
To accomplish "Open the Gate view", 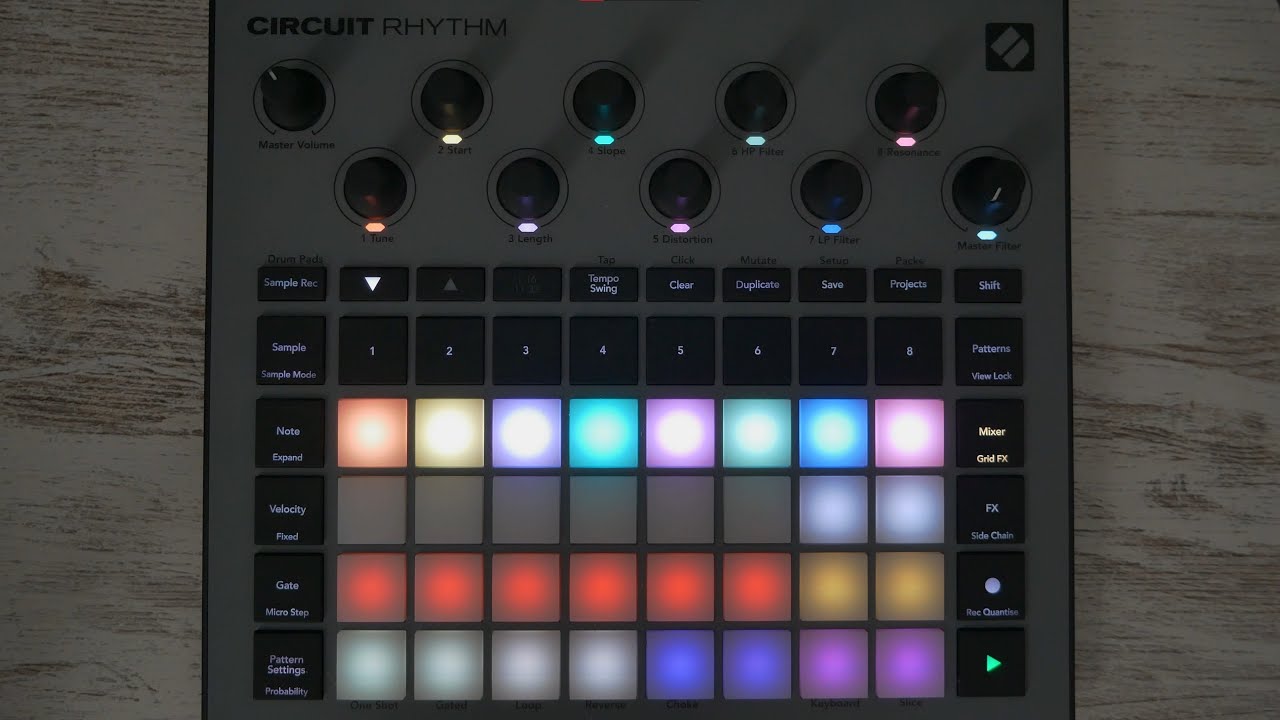I will tap(290, 587).
